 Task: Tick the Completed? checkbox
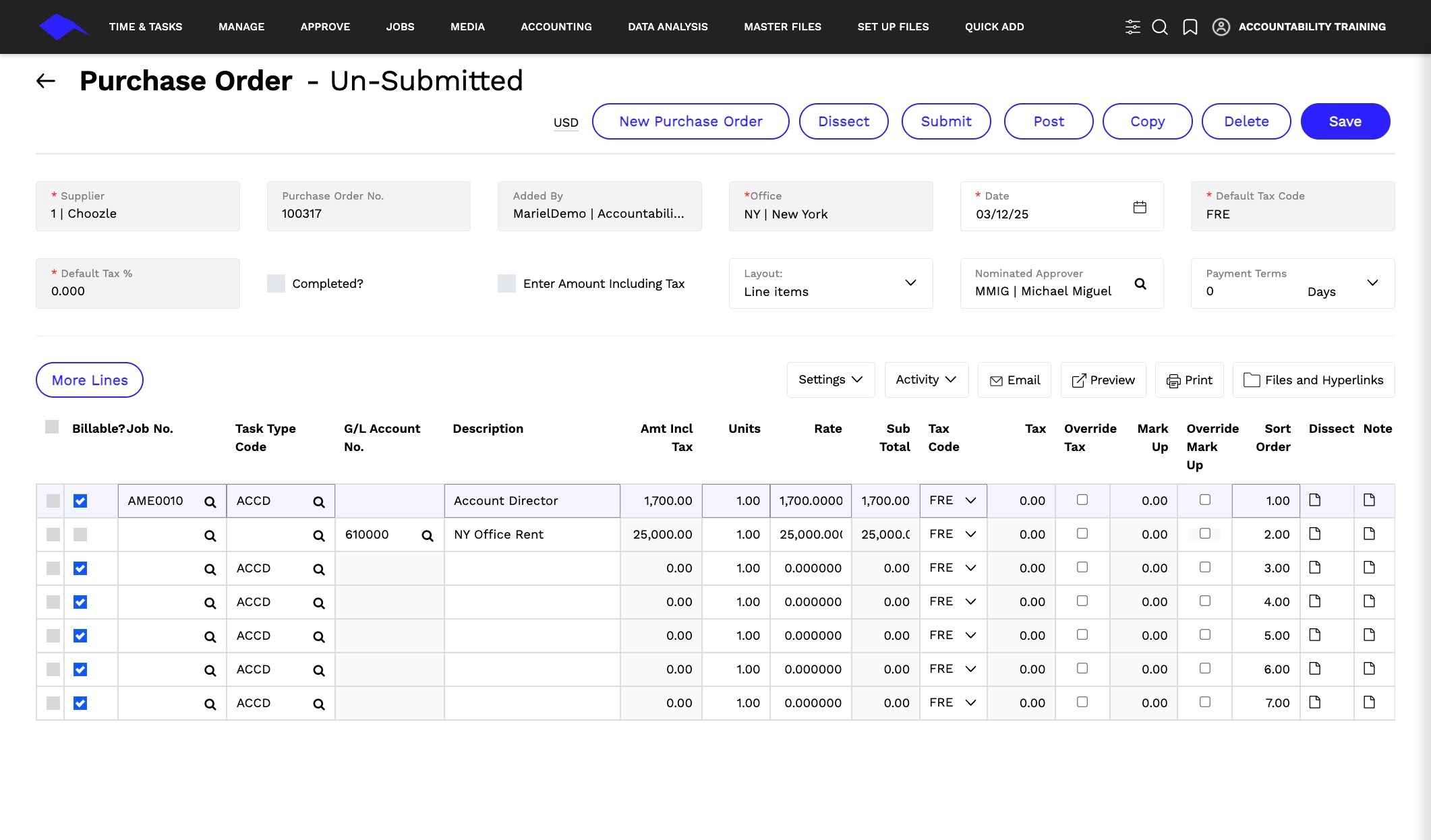(x=276, y=283)
